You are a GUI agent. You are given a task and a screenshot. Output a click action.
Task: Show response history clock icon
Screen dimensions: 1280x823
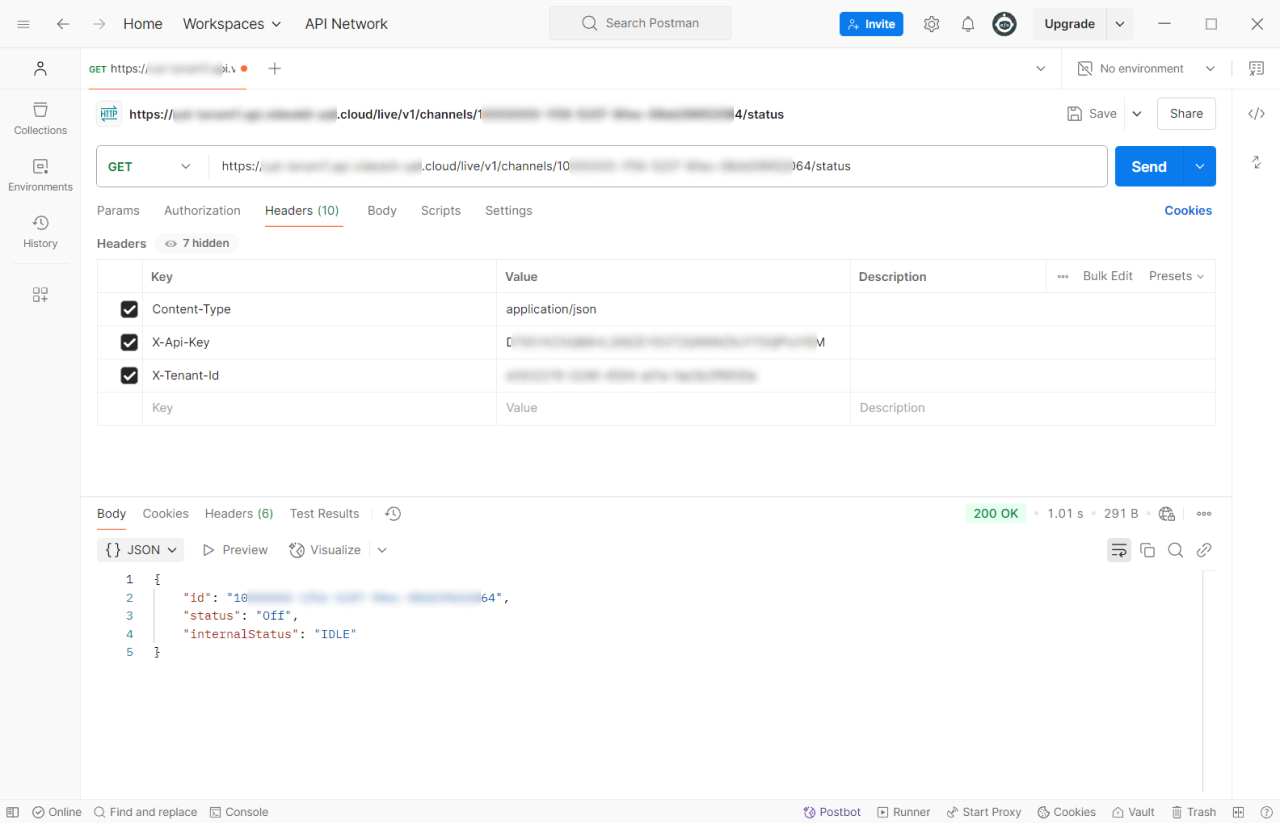point(393,513)
